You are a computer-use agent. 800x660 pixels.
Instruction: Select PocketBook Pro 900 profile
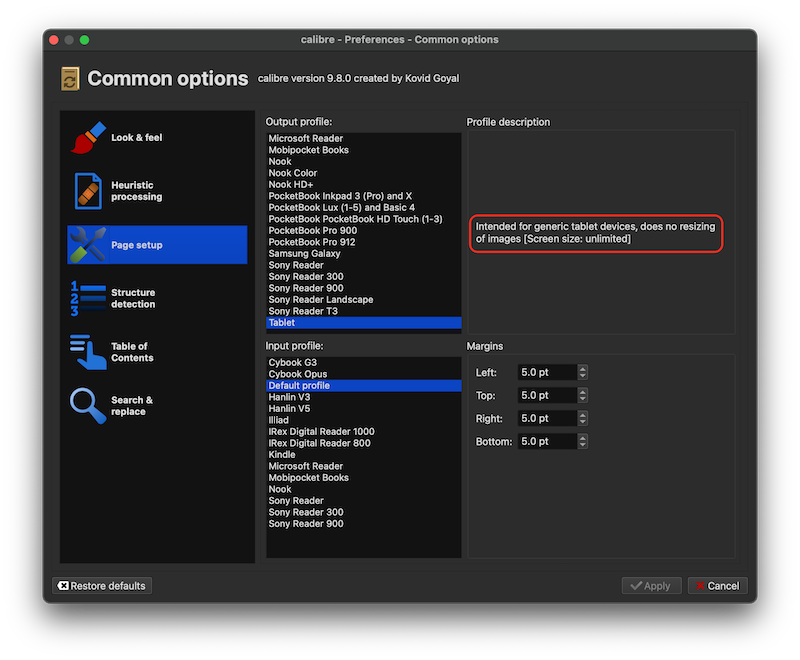[x=364, y=231]
